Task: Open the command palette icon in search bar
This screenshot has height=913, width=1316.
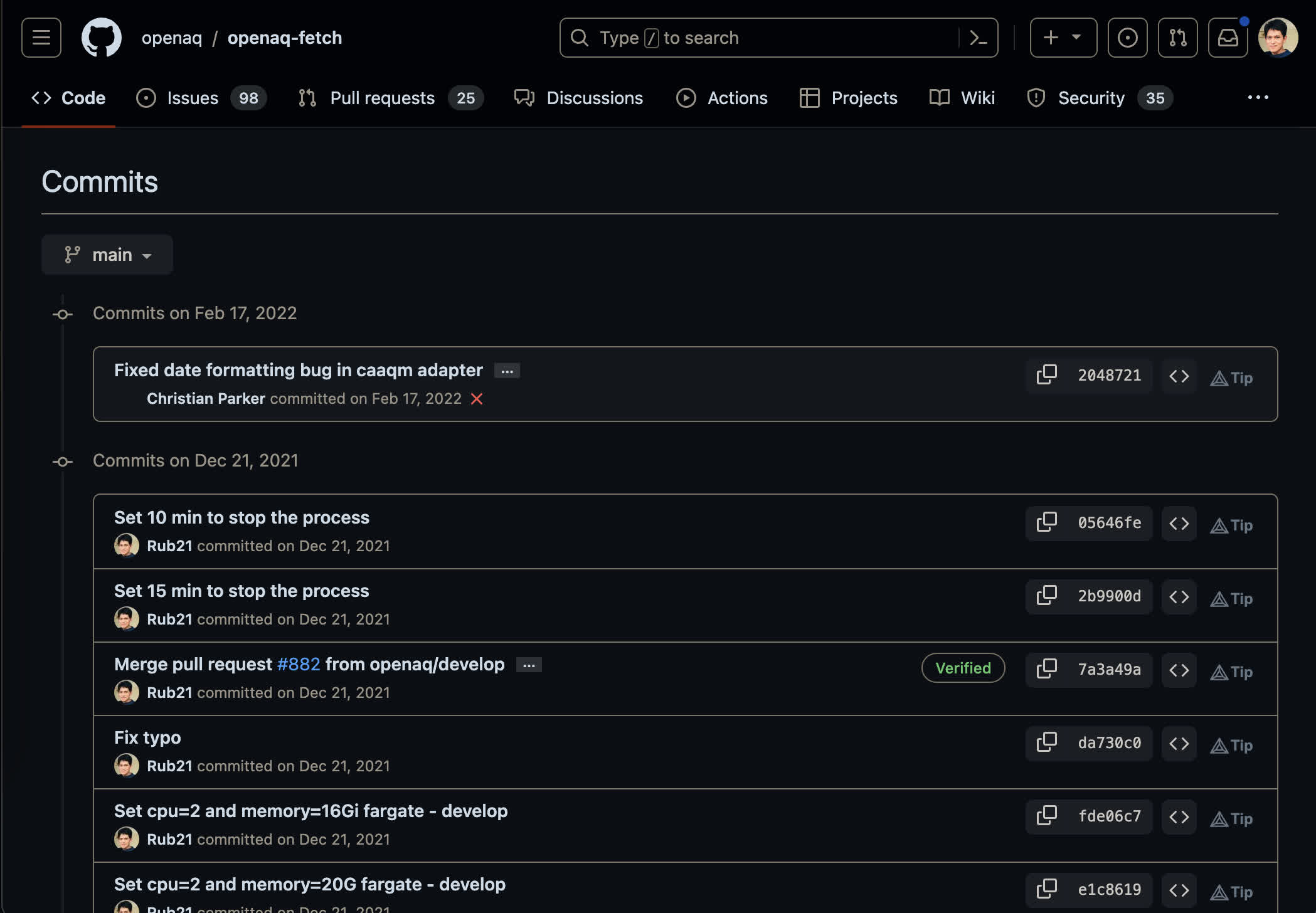Action: 978,38
